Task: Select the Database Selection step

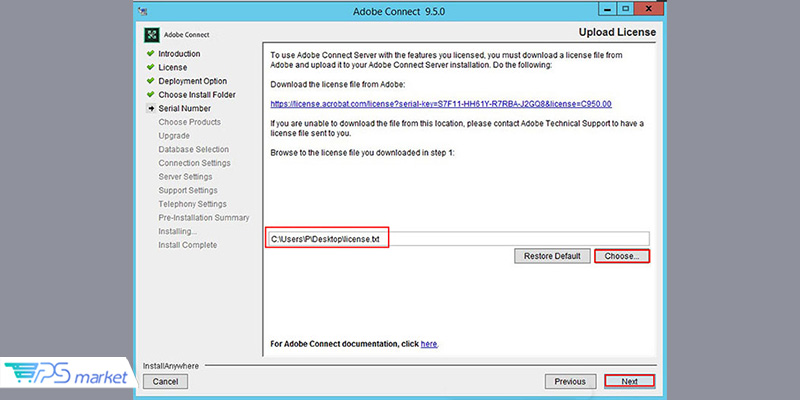Action: (x=193, y=149)
